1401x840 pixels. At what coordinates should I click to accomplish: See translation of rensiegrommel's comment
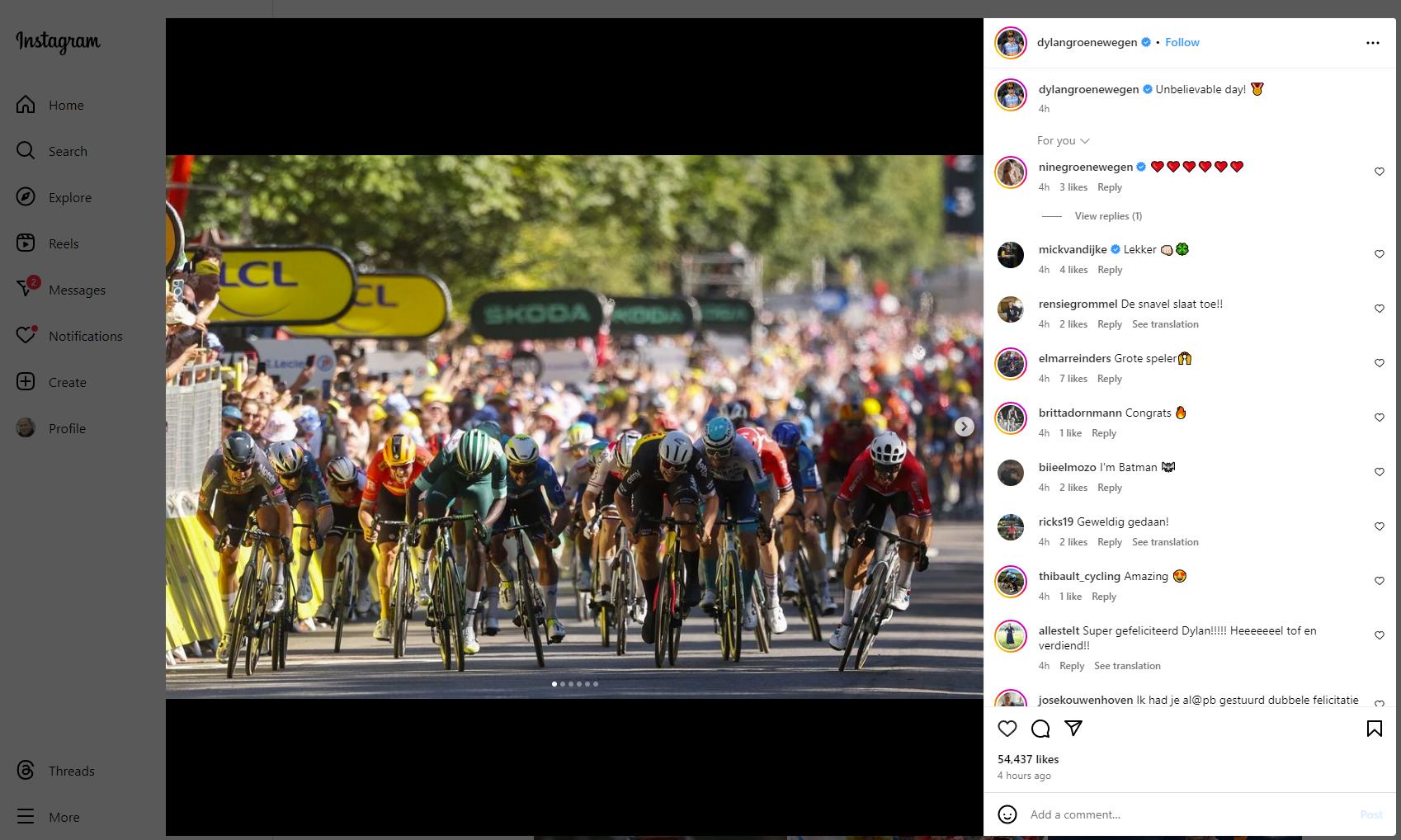point(1165,324)
